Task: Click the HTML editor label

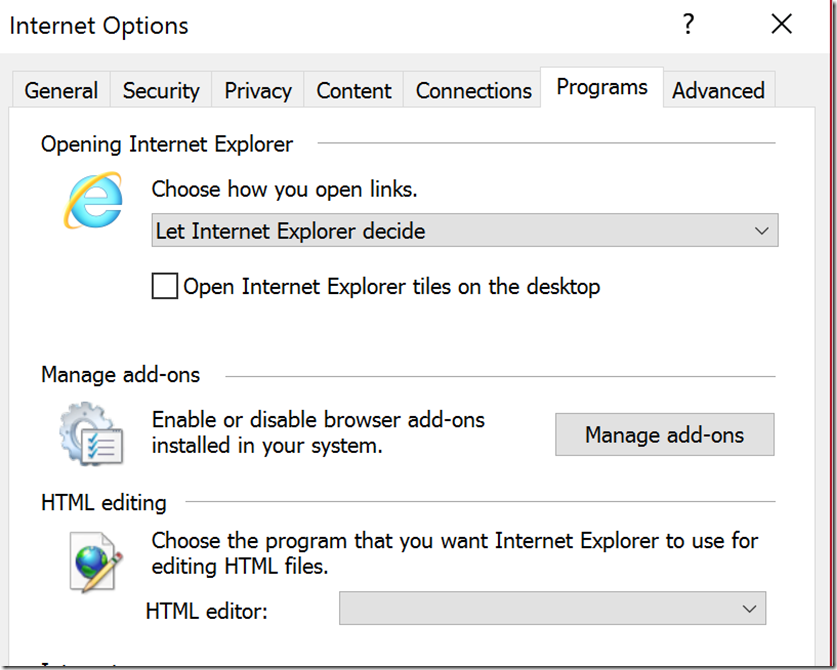Action: (x=206, y=611)
